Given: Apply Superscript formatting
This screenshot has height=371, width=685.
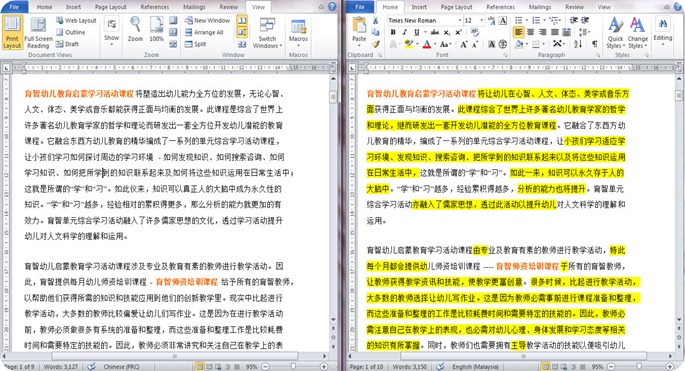Looking at the screenshot, I should click(458, 32).
